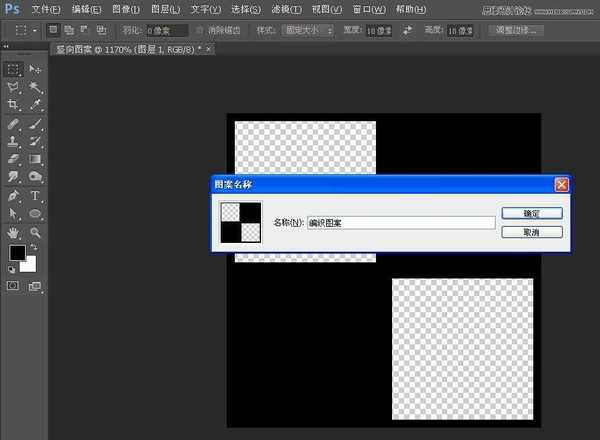Select the Rectangular Marquee tool
The image size is (600, 440).
13,69
